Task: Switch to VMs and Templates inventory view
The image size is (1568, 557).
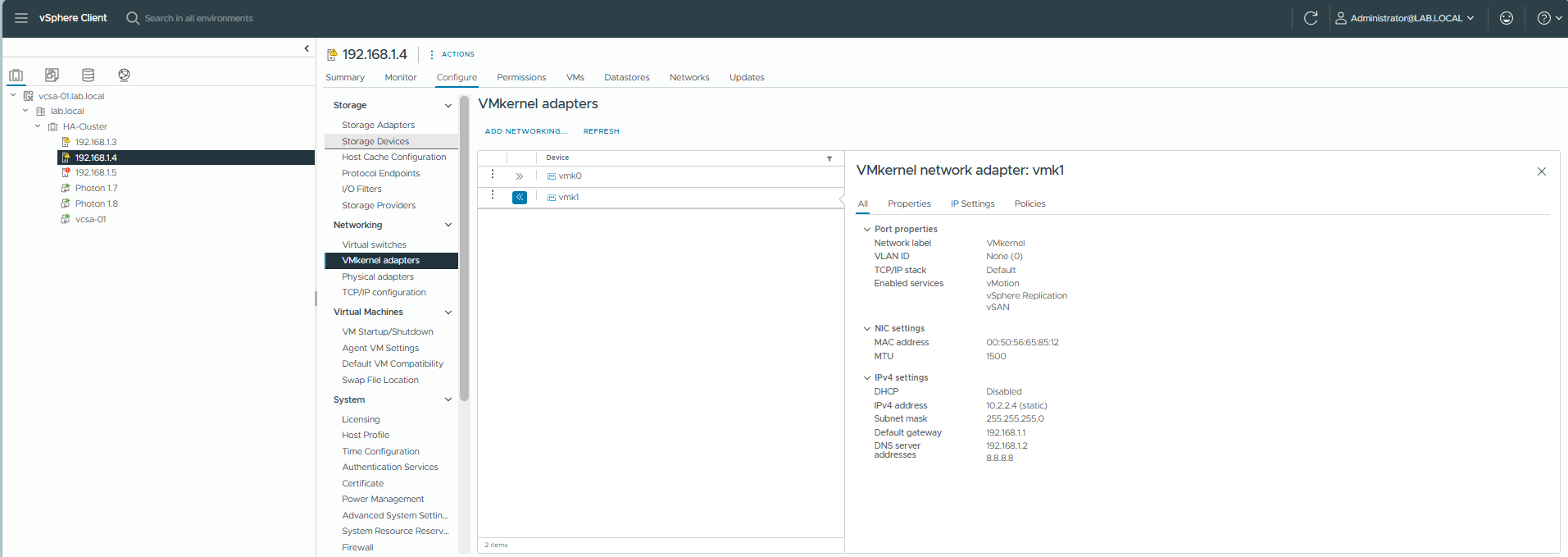Action: (x=52, y=75)
